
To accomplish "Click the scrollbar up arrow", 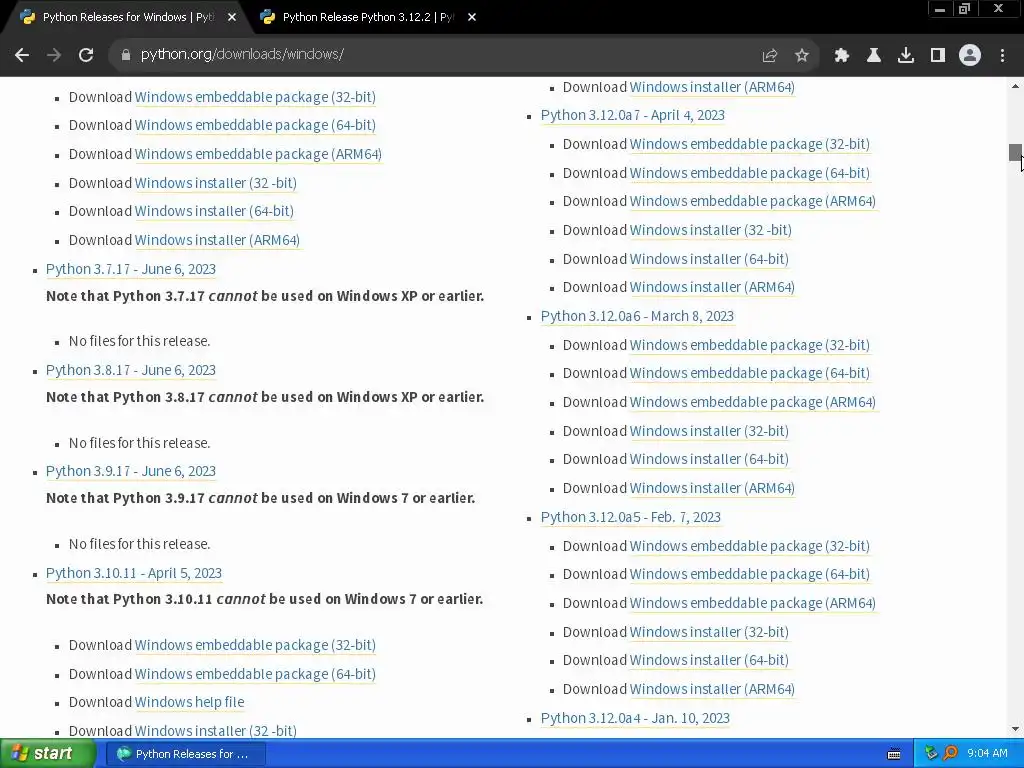I will tap(1015, 86).
